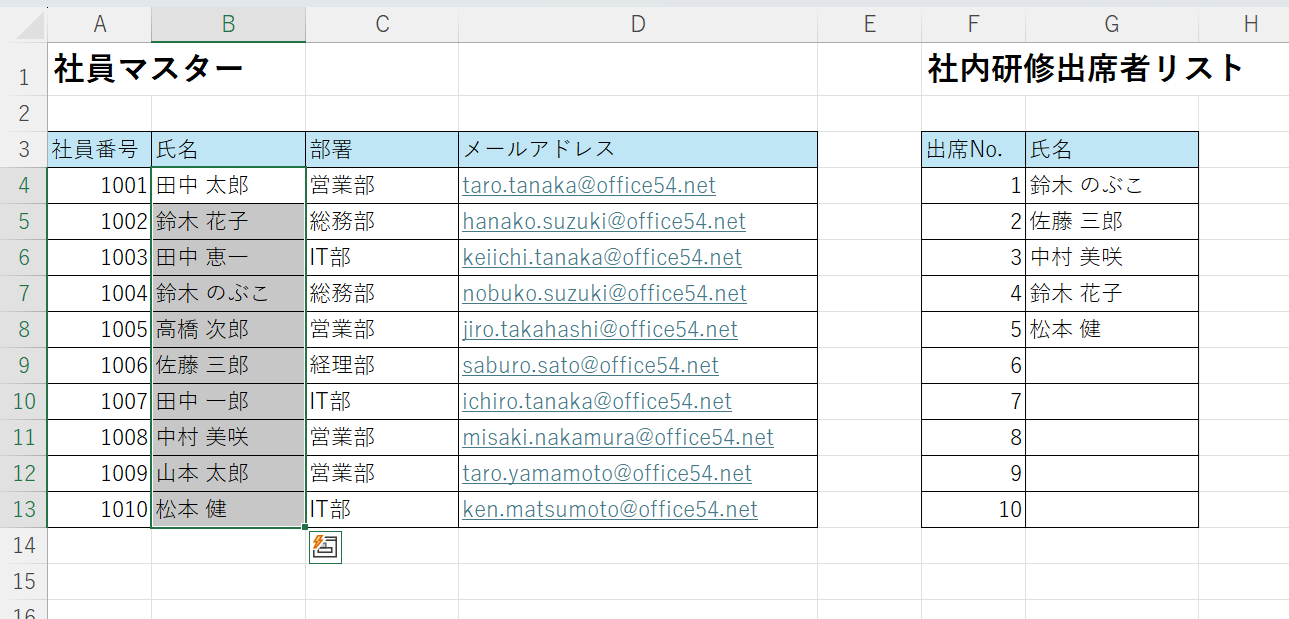
Task: Open the taro.yamamoto@office54.net email link
Action: point(607,474)
